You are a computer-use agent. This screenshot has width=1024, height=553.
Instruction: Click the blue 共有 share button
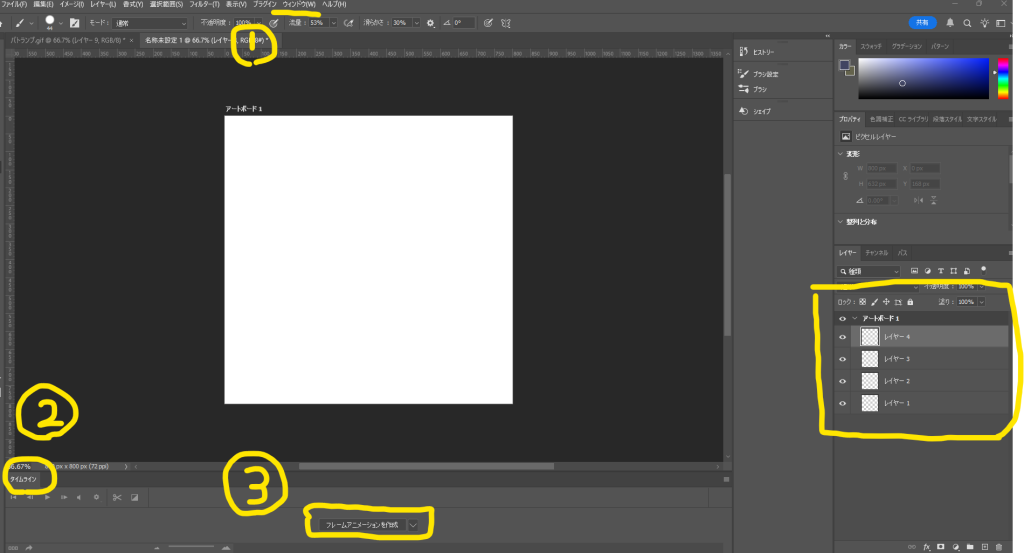[x=922, y=23]
